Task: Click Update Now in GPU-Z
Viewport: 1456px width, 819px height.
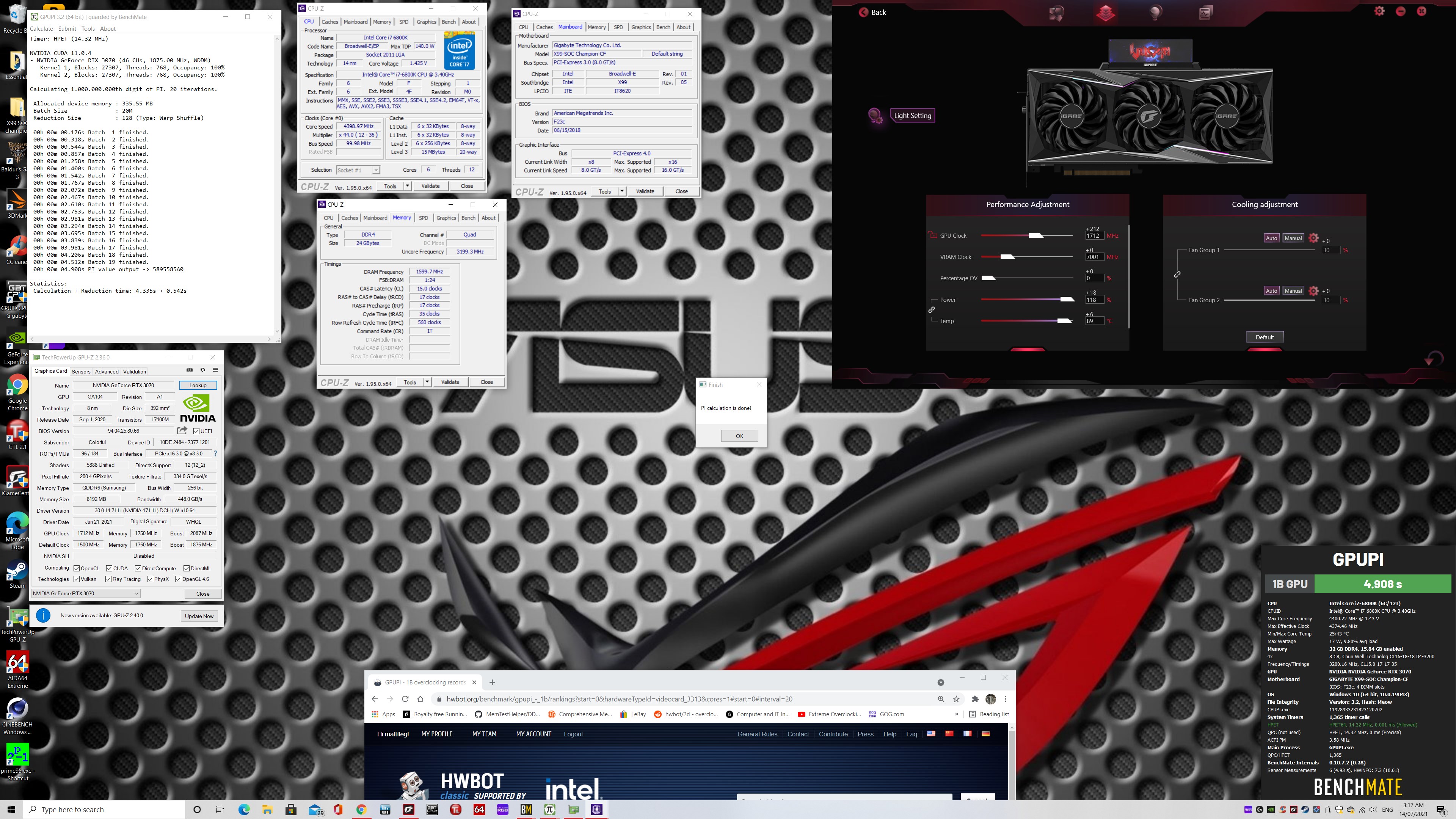Action: click(x=199, y=616)
